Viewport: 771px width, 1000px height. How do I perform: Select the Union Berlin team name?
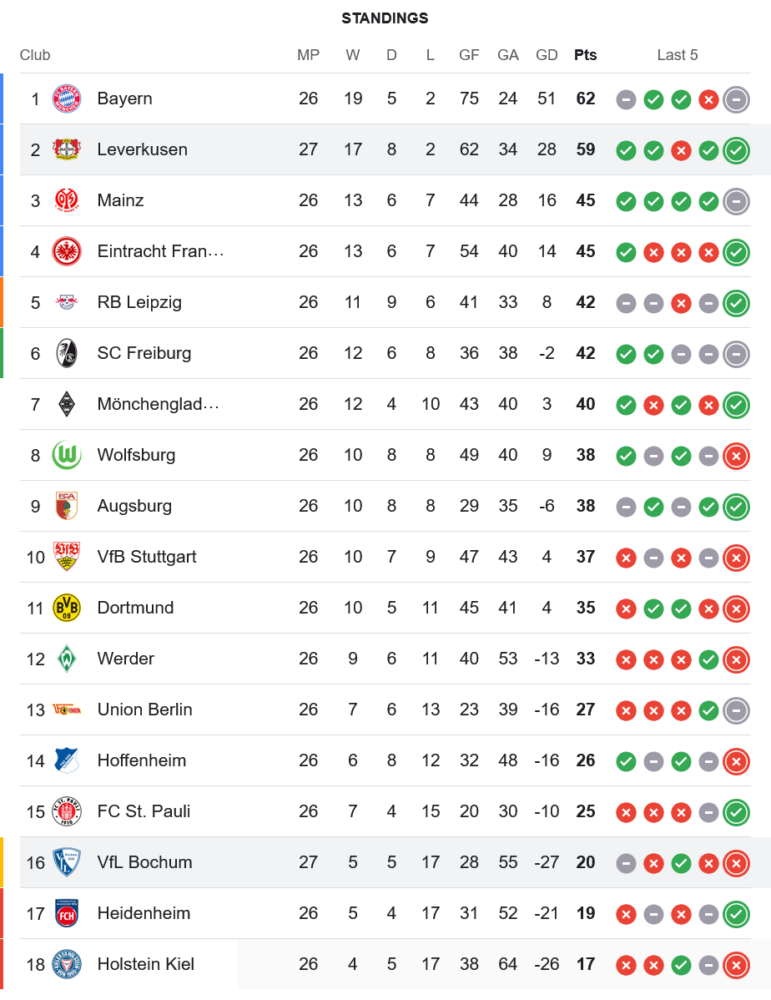[x=144, y=710]
